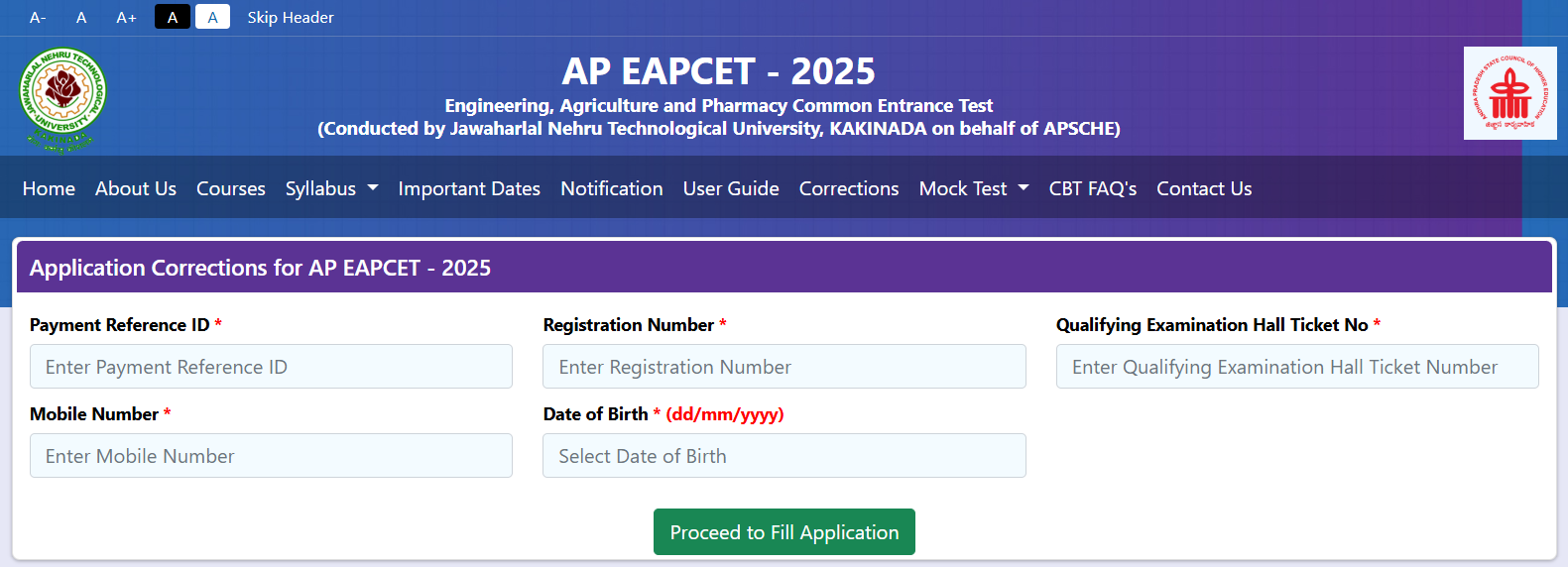The height and width of the screenshot is (567, 1568).
Task: Open the Date of Birth picker
Action: click(x=784, y=456)
